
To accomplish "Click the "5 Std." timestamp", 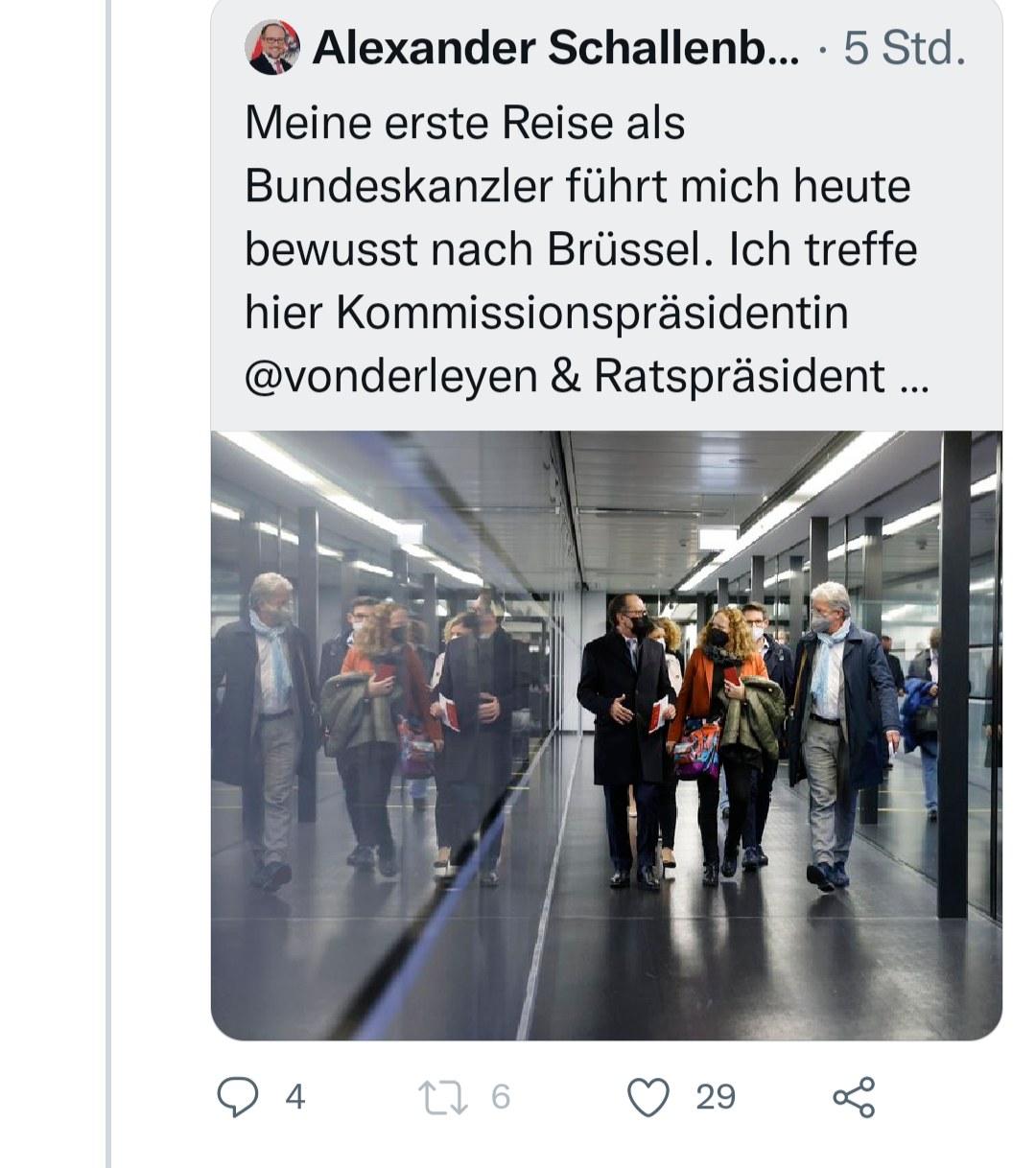I will coord(904,48).
